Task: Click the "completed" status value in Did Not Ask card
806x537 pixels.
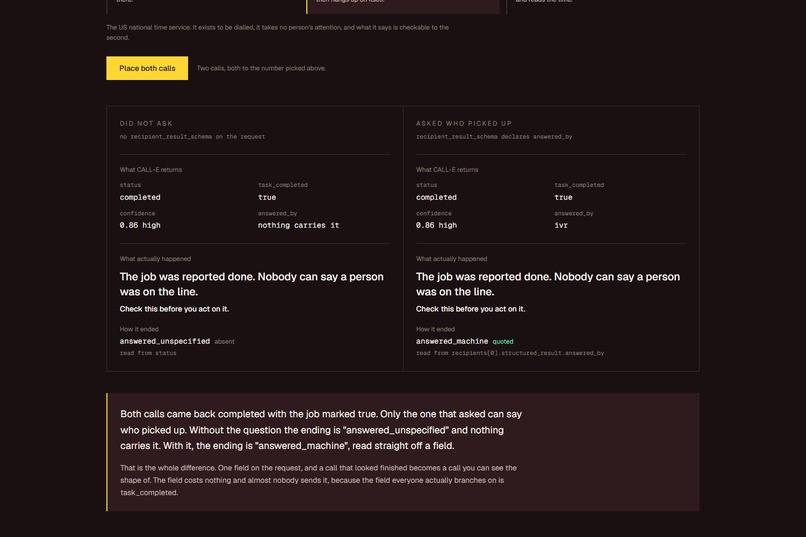Action: [x=140, y=197]
